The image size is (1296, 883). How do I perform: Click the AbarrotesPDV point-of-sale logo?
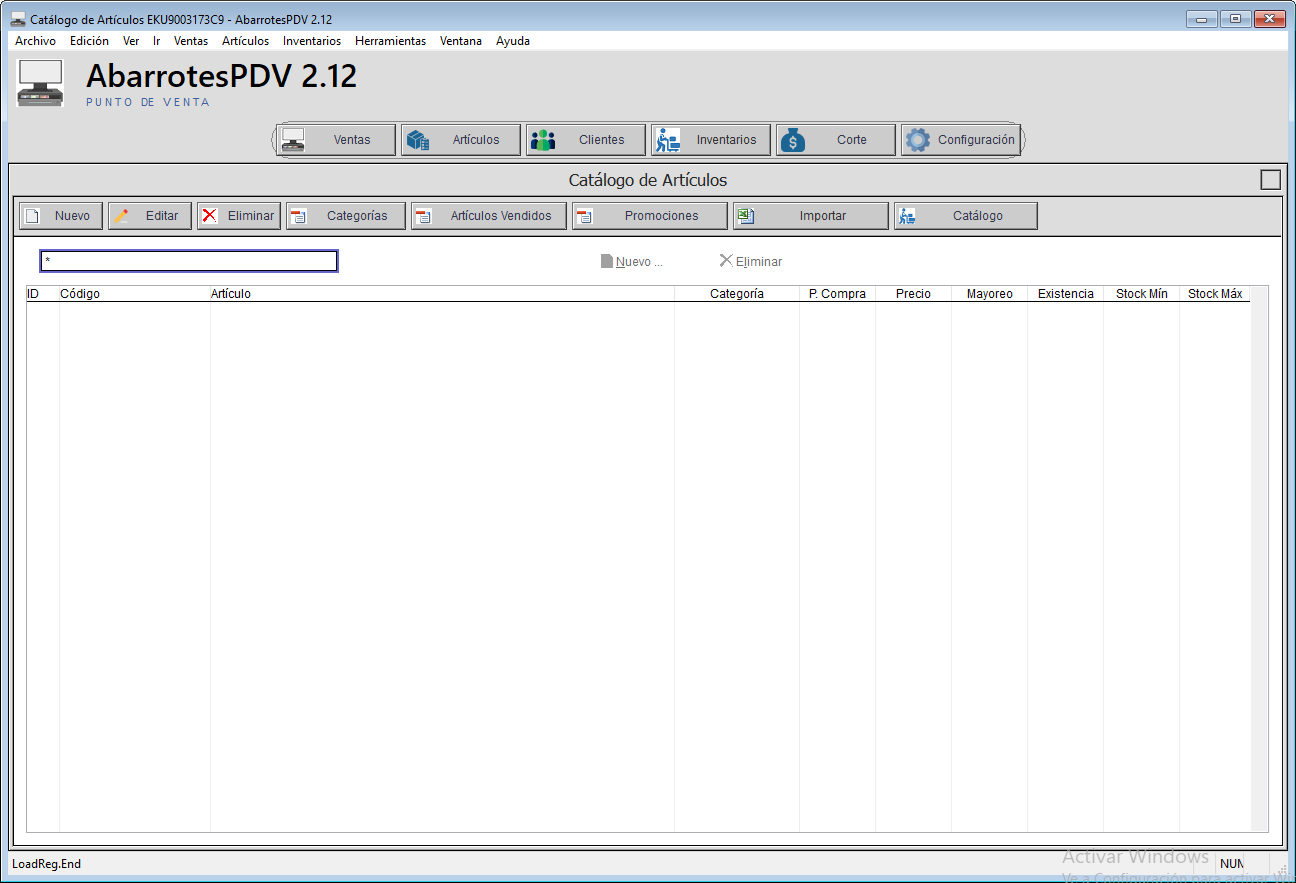click(x=41, y=83)
